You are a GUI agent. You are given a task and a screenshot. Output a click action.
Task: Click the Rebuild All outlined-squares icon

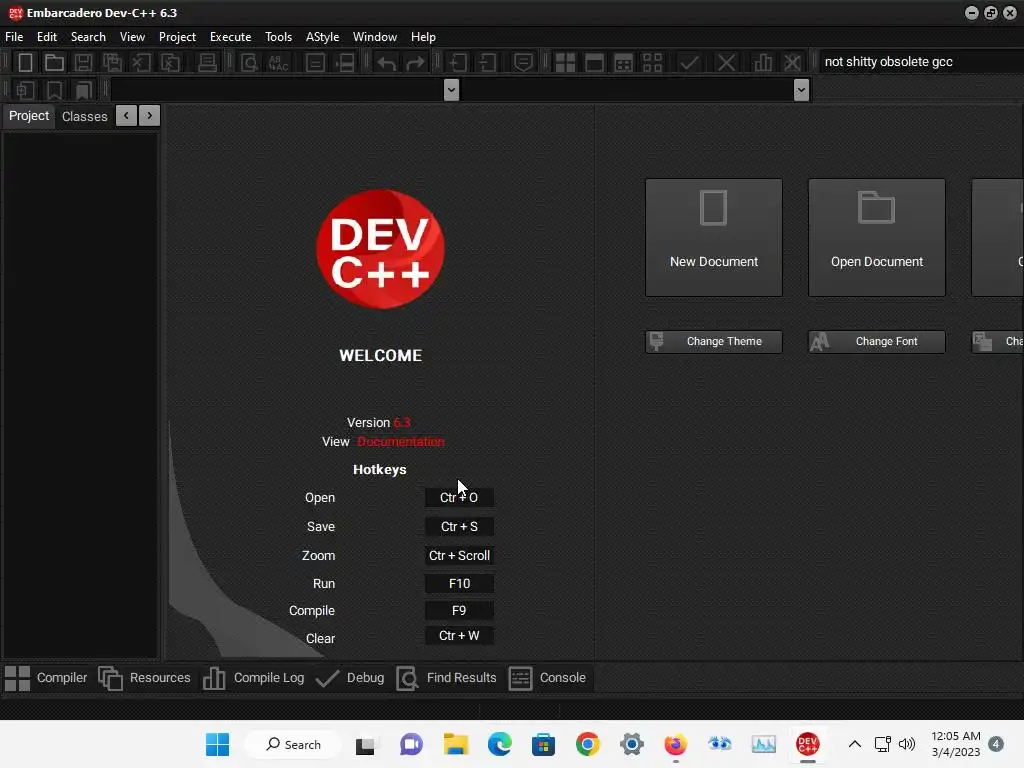click(x=652, y=63)
